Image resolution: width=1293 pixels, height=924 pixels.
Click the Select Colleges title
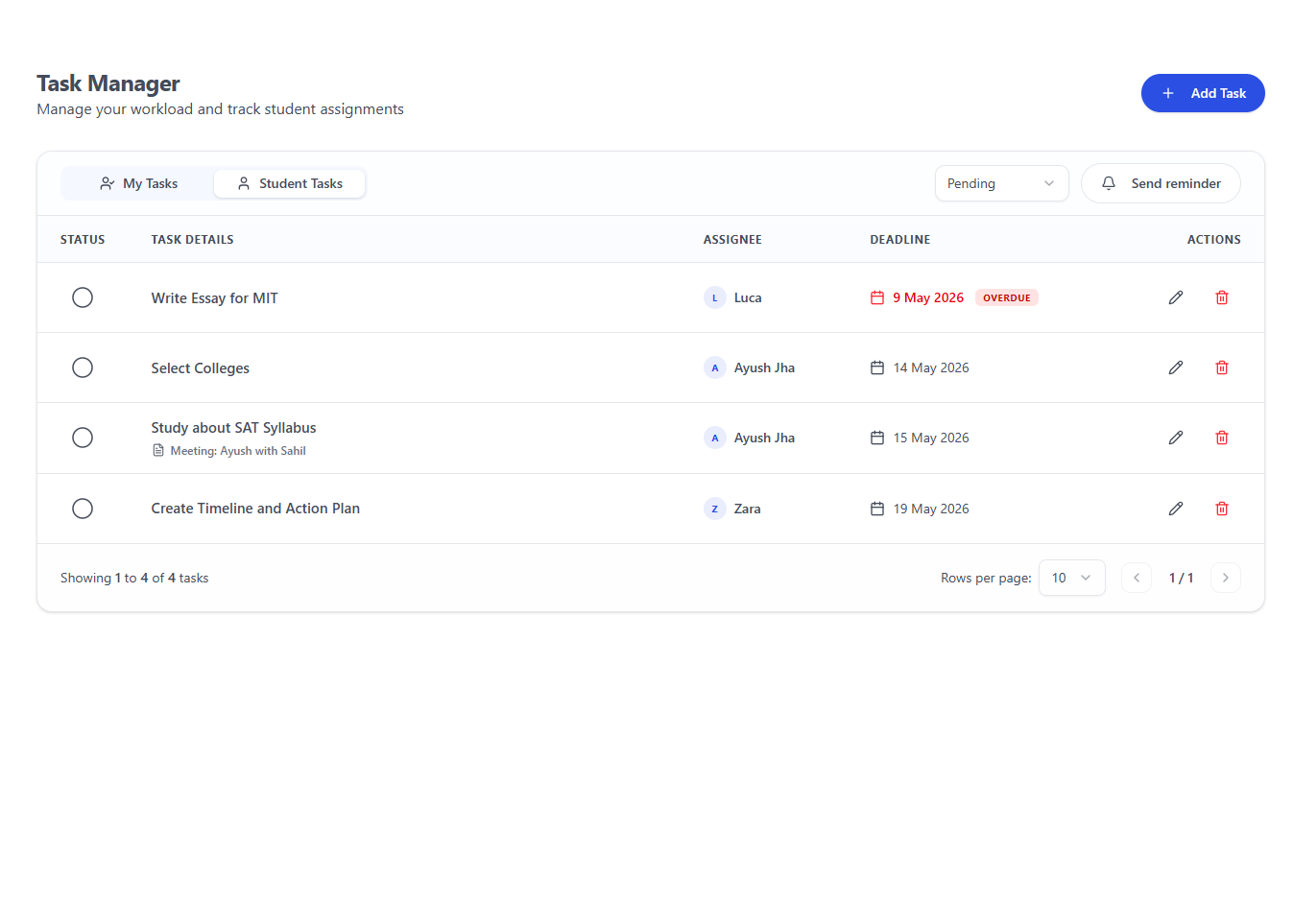click(200, 368)
